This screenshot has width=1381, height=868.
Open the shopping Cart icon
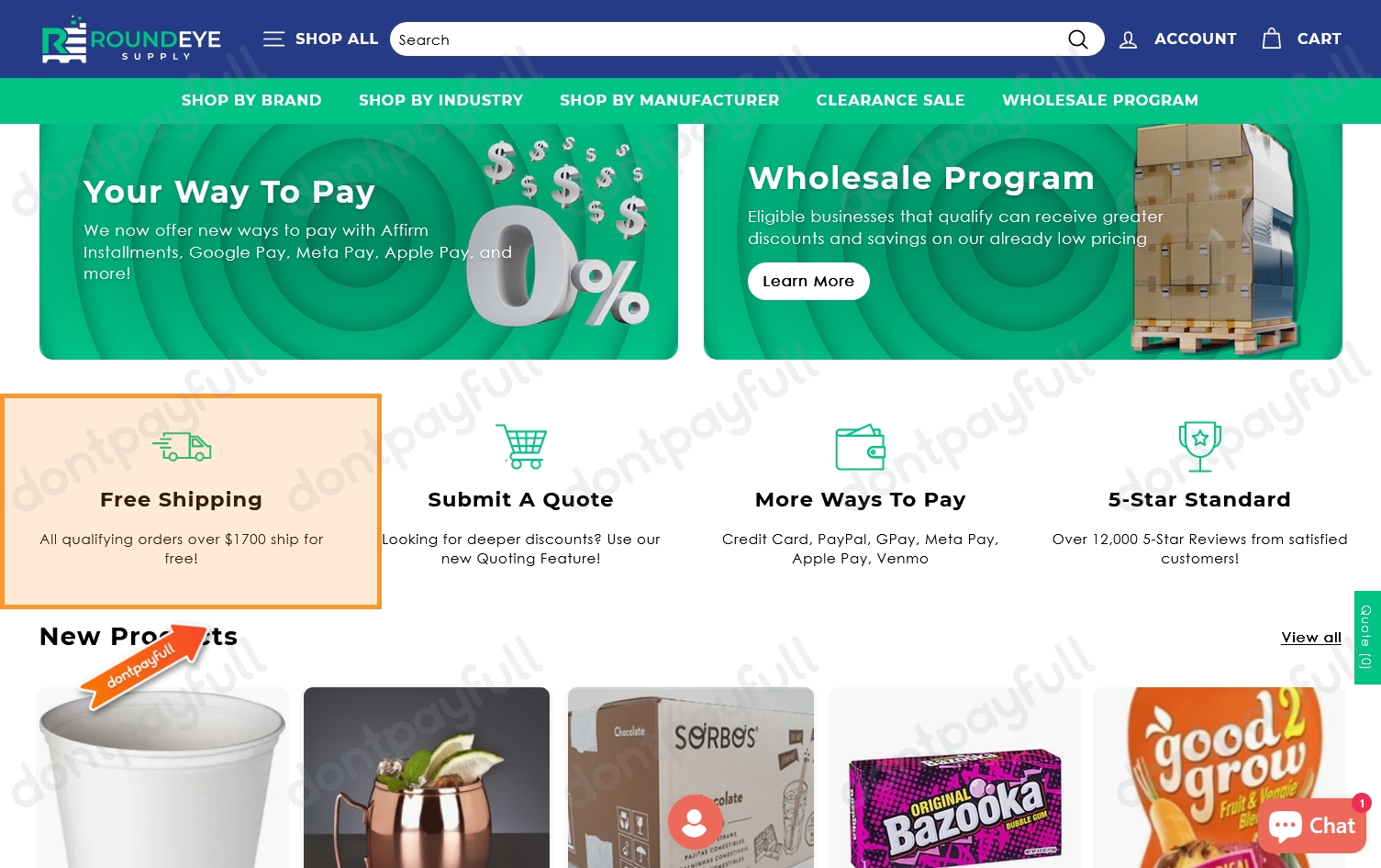(x=1271, y=39)
